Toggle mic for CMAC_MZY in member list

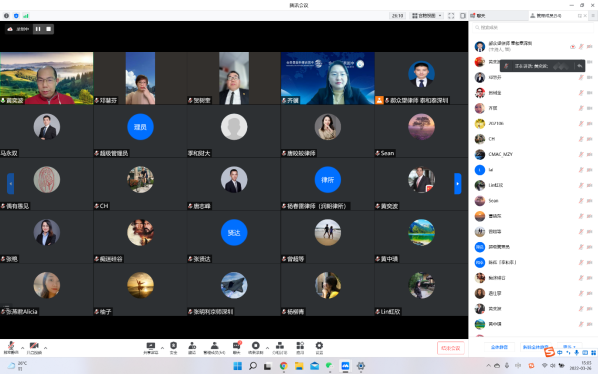tap(581, 154)
